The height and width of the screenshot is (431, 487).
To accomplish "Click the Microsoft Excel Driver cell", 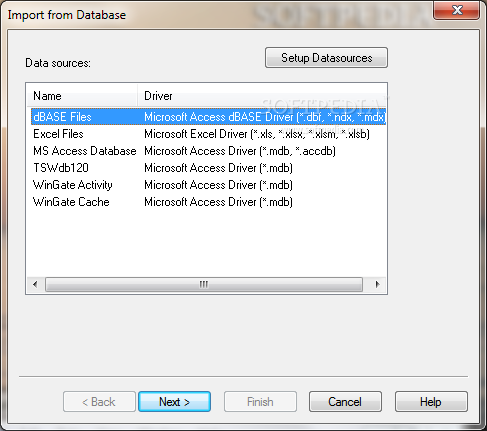I will pos(257,134).
